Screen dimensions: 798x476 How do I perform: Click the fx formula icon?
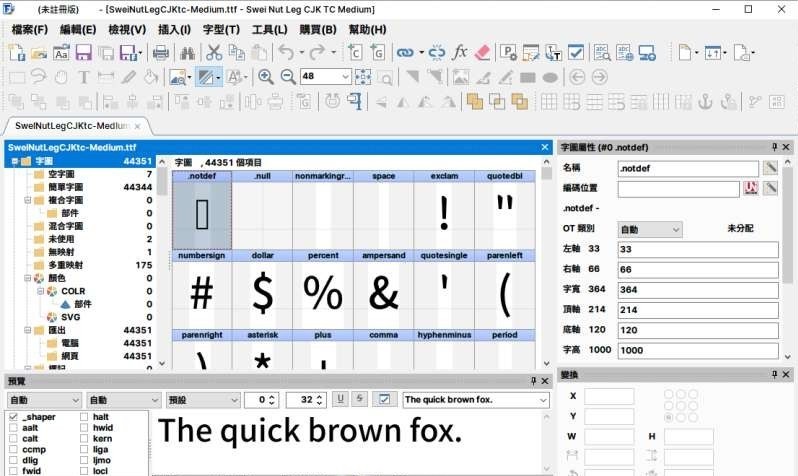[x=460, y=52]
